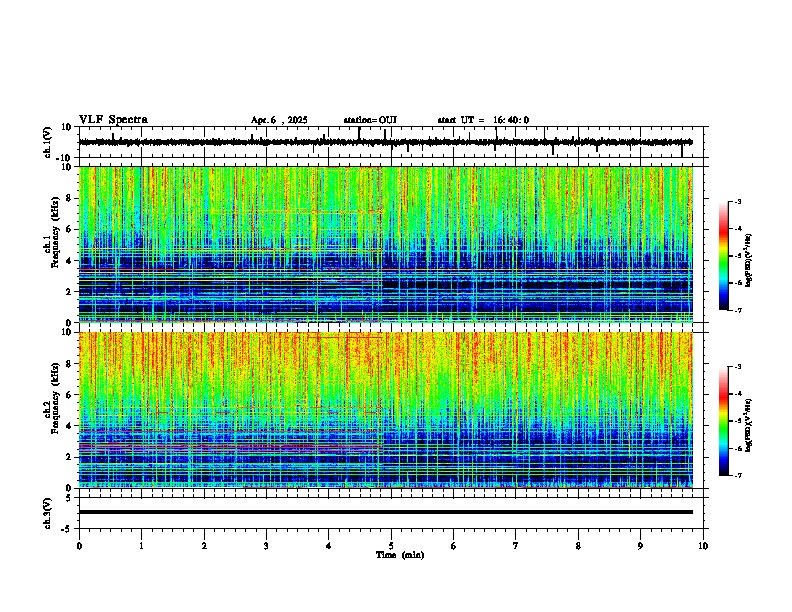Click time axis tick label "6"
The height and width of the screenshot is (612, 792).
tap(454, 546)
